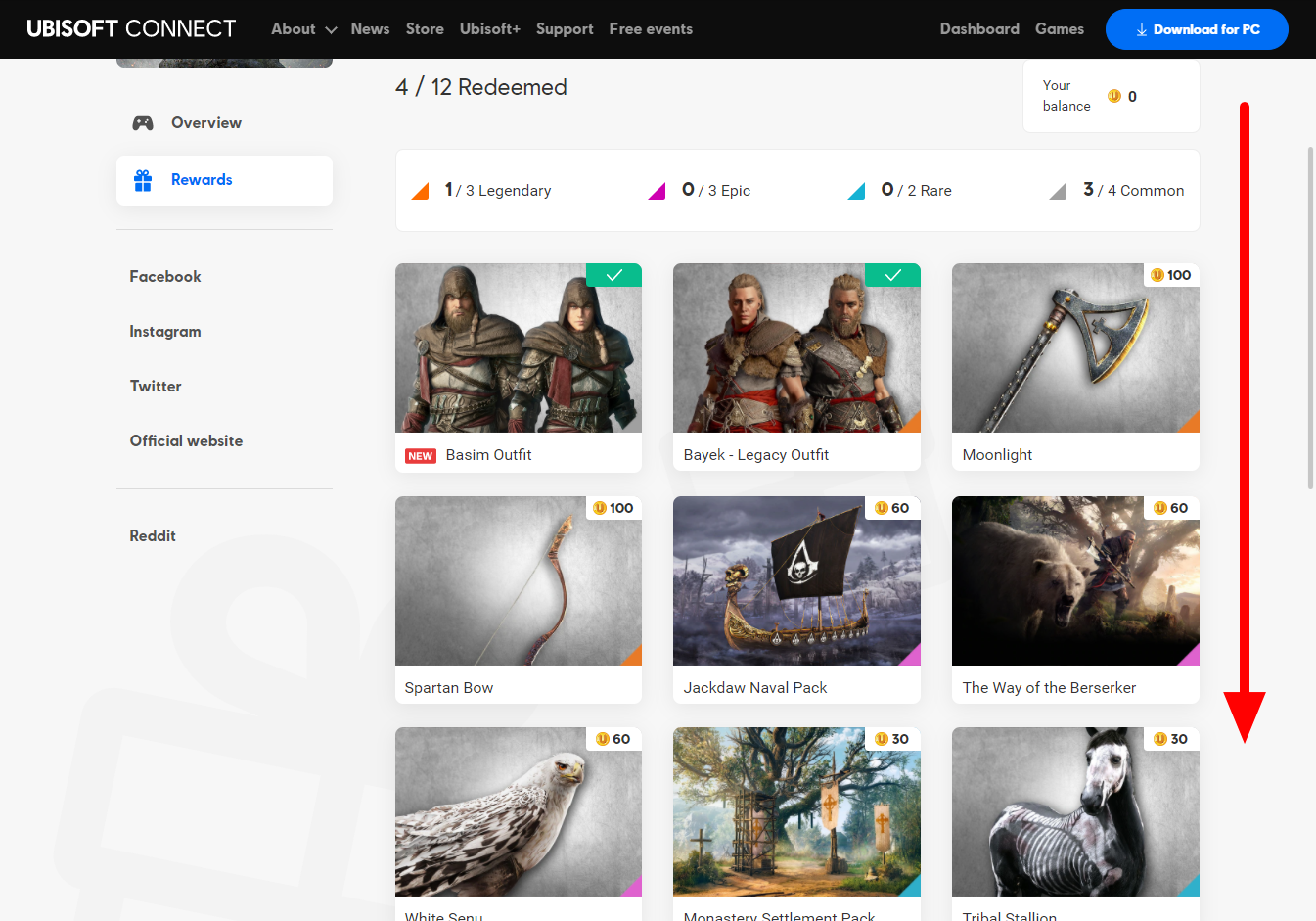This screenshot has width=1316, height=921.
Task: Open the Spartan Bow reward thumbnail
Action: 519,581
